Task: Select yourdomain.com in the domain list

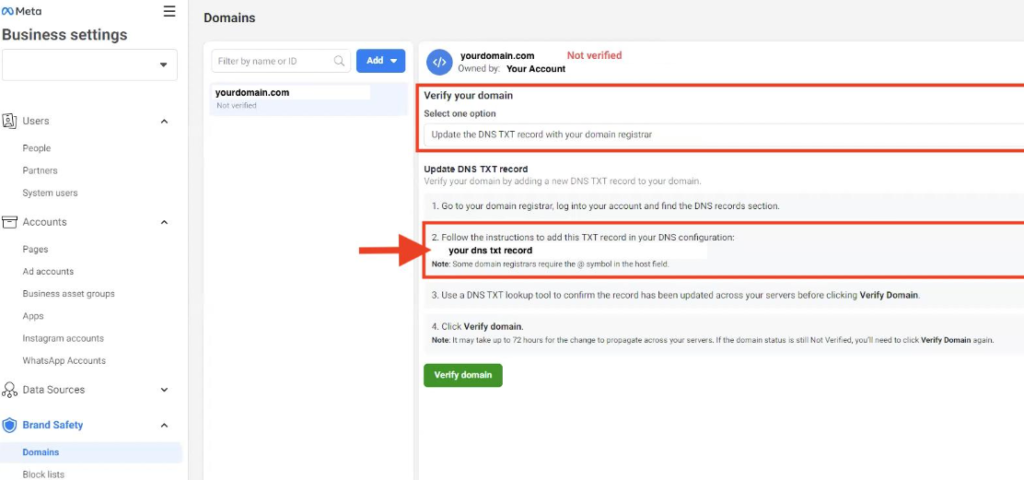Action: click(x=308, y=99)
